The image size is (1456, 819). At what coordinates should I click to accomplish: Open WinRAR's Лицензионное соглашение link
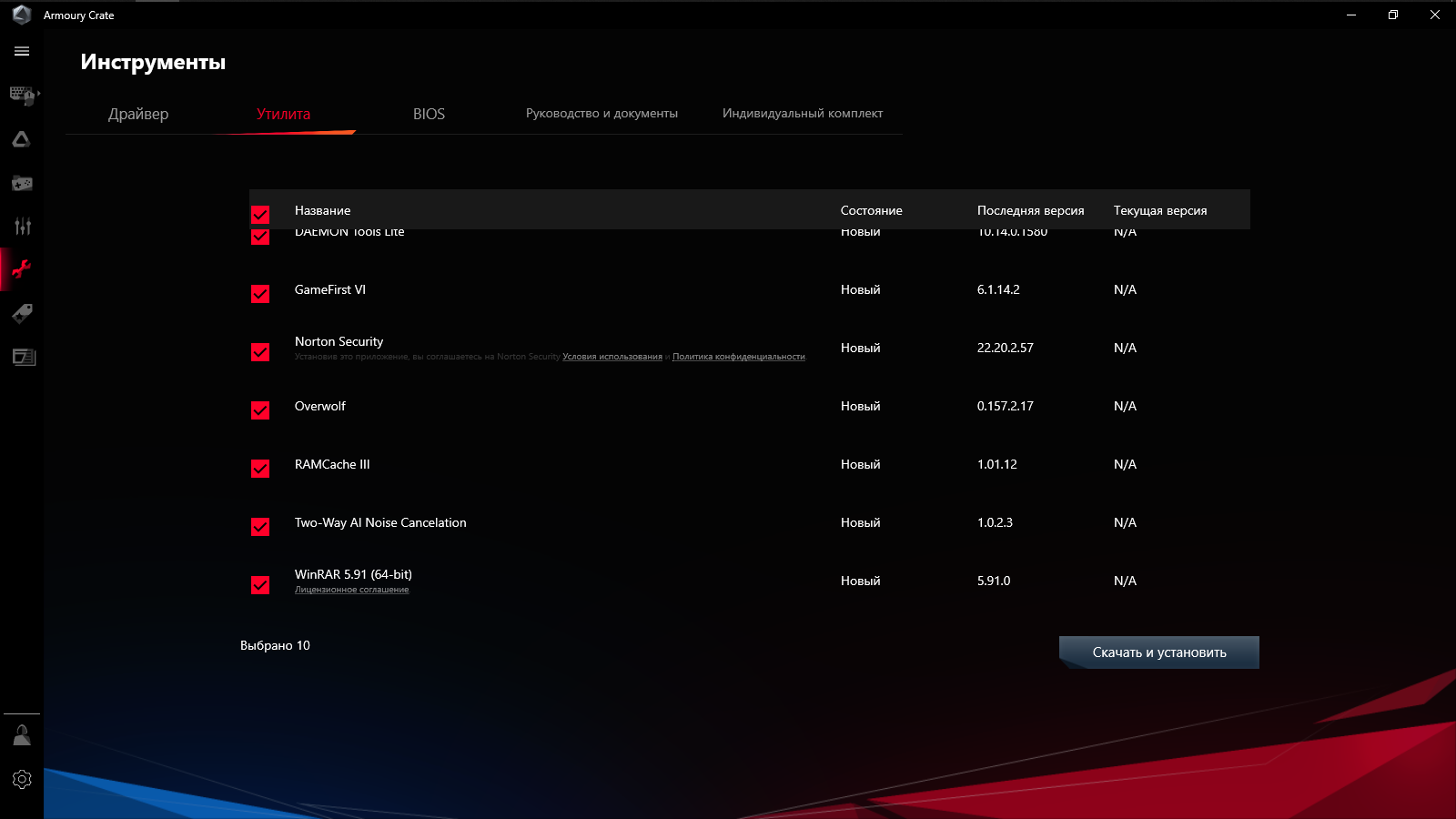351,590
